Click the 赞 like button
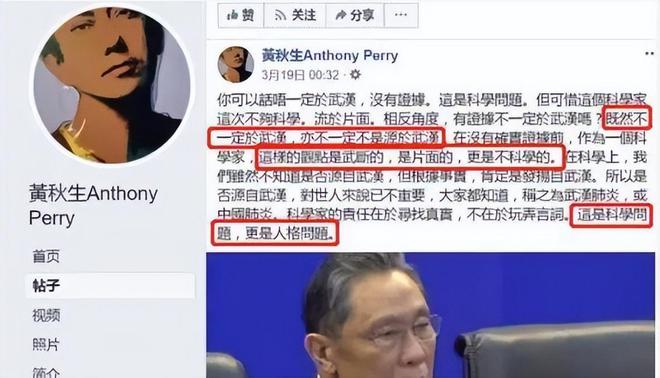The image size is (660, 378). click(241, 16)
